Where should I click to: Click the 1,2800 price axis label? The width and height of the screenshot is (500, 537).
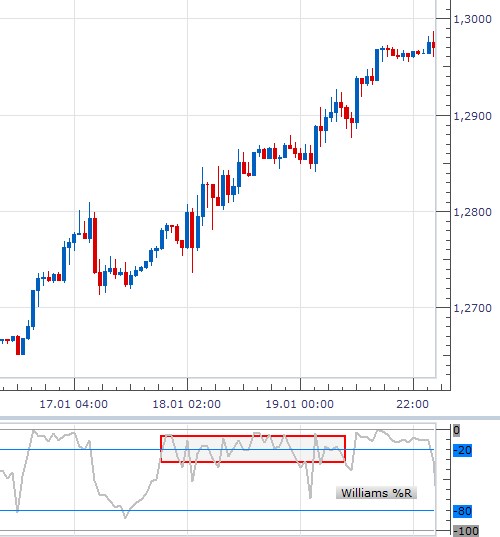473,212
